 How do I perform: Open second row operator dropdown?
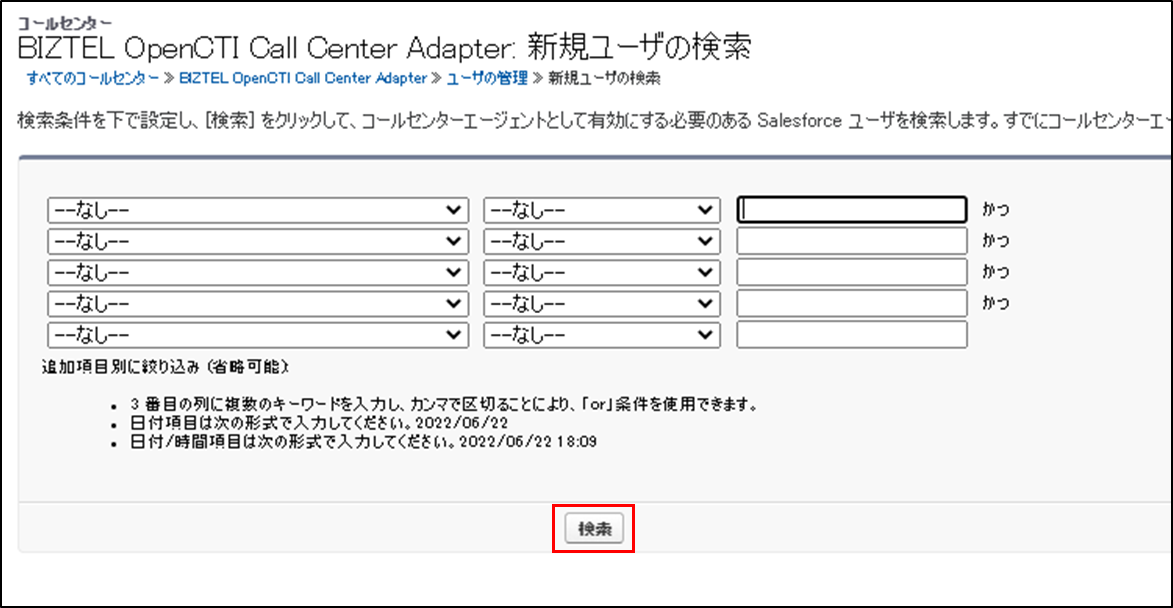coord(601,242)
